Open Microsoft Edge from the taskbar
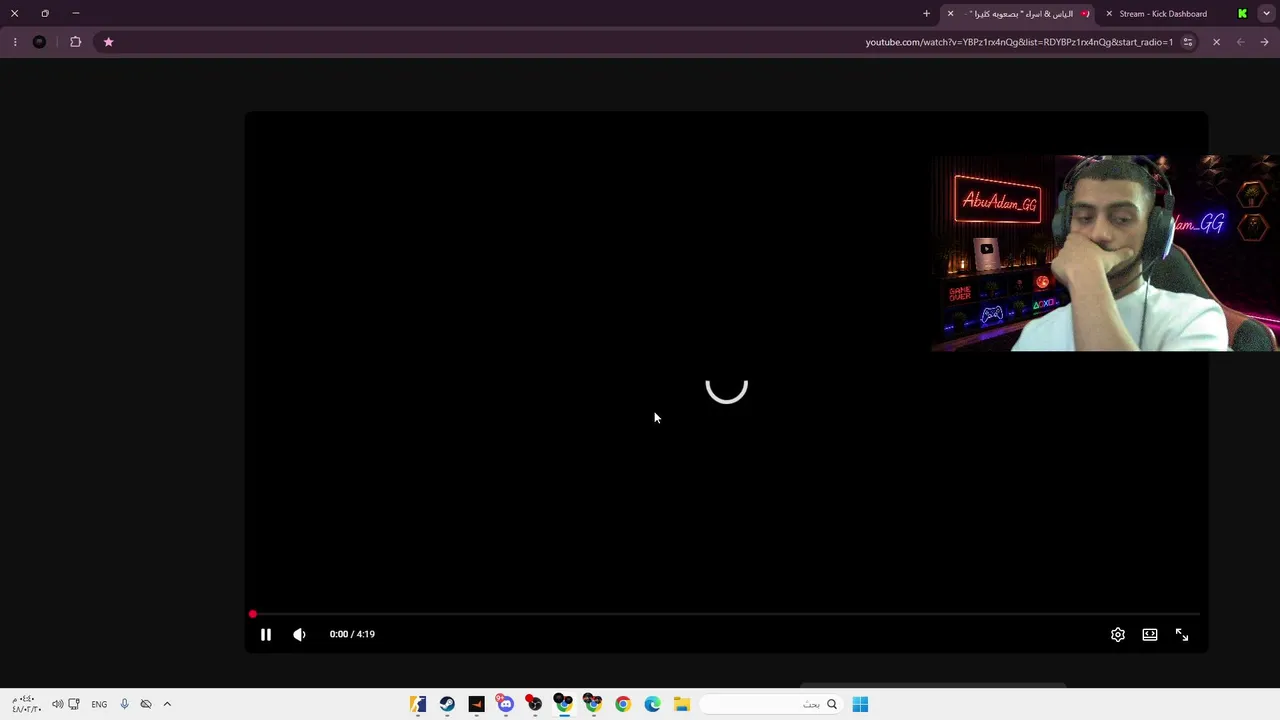1280x720 pixels. pyautogui.click(x=652, y=704)
